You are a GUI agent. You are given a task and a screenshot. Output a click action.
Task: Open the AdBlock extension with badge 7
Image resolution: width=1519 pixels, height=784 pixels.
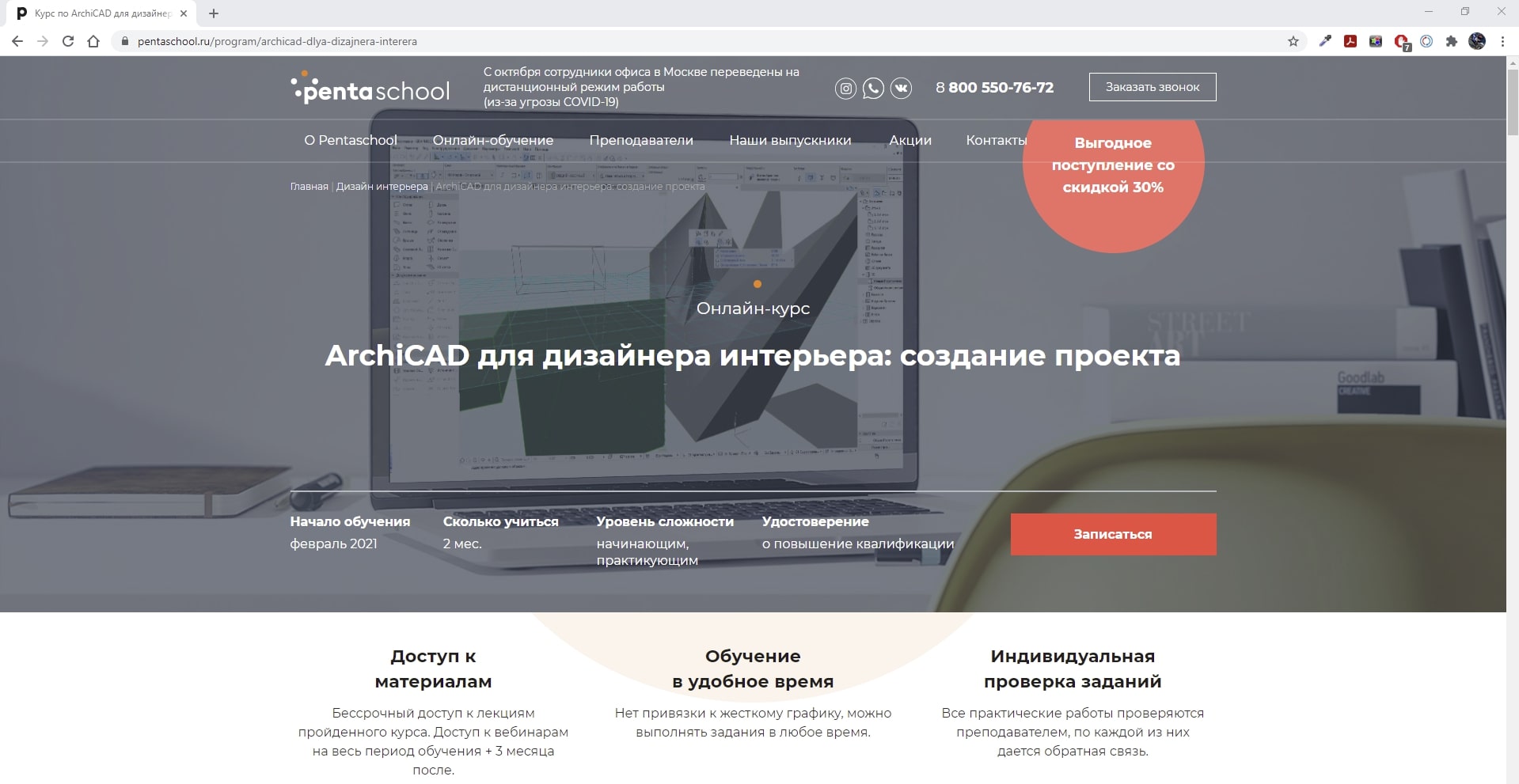click(x=1402, y=42)
